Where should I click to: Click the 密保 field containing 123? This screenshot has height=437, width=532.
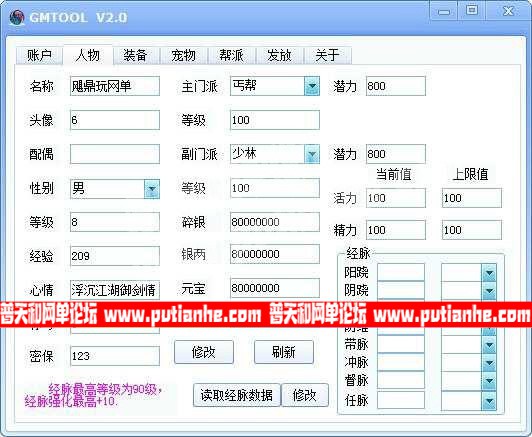click(x=115, y=356)
